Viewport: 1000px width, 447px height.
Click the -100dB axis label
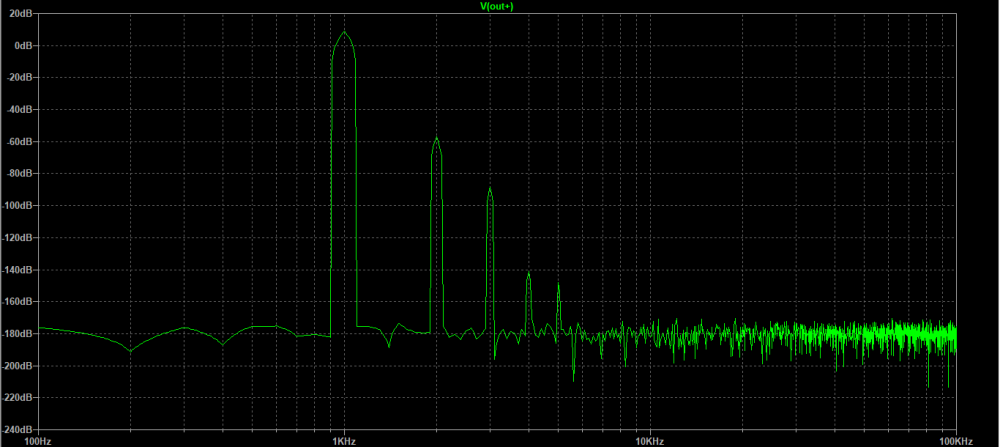click(18, 205)
